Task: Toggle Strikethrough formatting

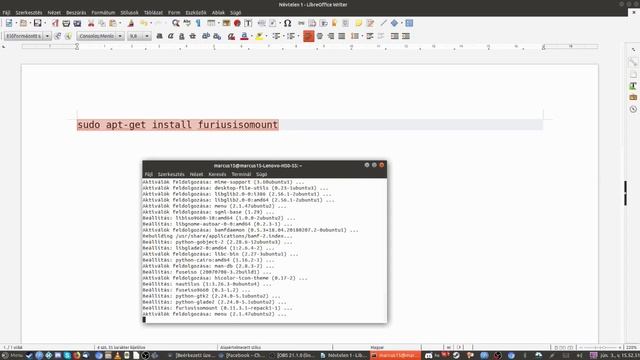Action: tap(193, 36)
